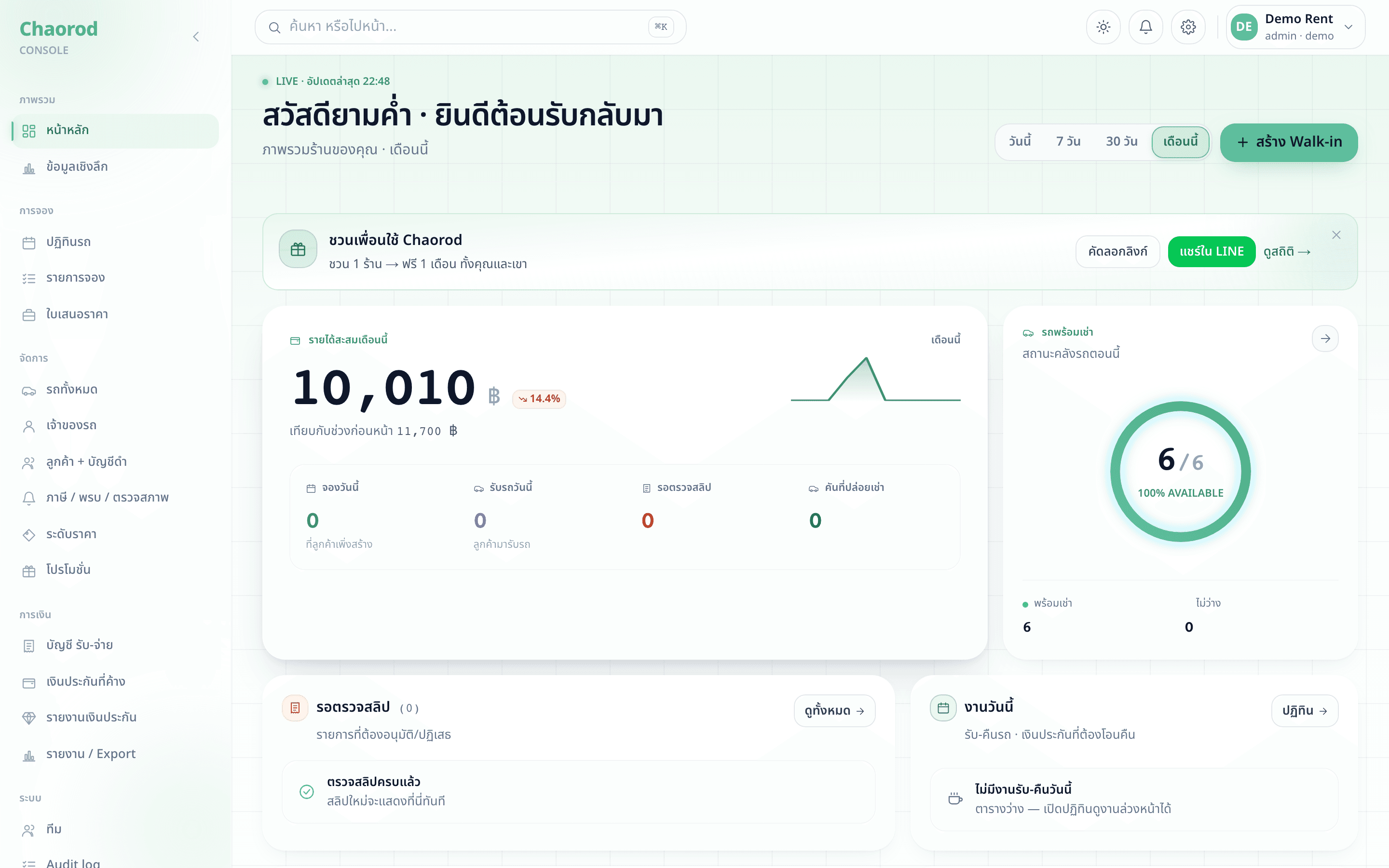
Task: Click รายได้สะสมเดือนนี้ card label
Action: (339, 340)
